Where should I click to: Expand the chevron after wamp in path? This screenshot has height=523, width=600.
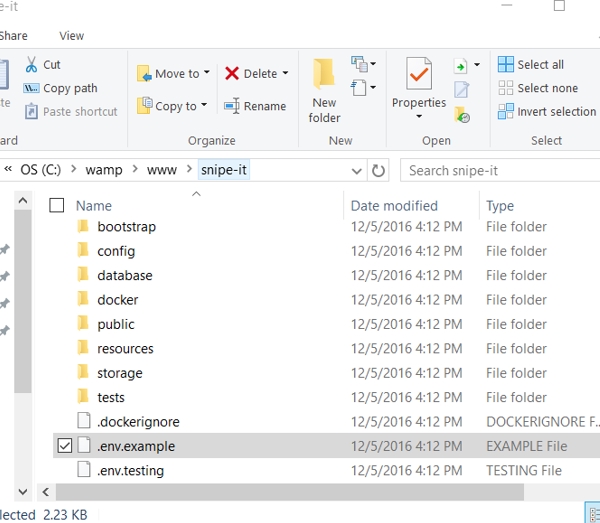(x=135, y=169)
